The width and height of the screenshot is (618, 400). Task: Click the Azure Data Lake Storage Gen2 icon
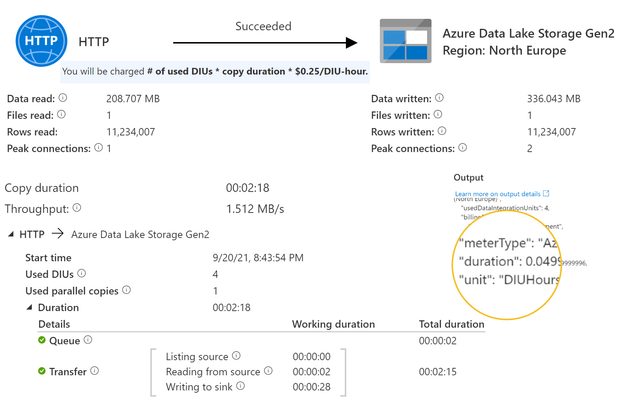point(406,41)
